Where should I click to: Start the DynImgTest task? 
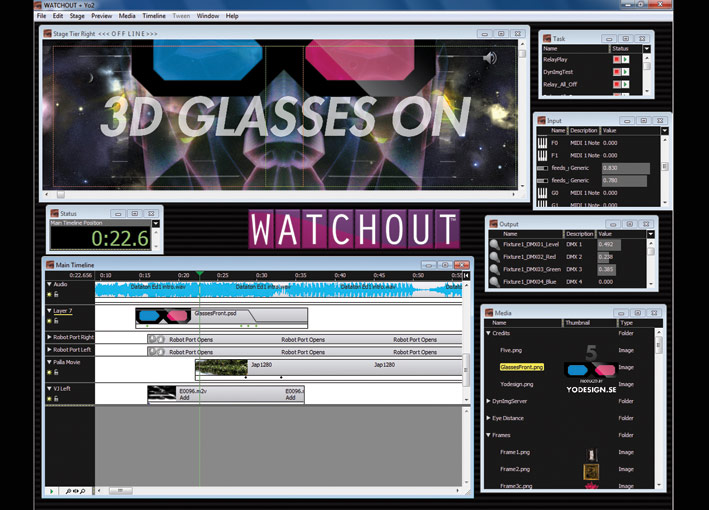pos(625,72)
